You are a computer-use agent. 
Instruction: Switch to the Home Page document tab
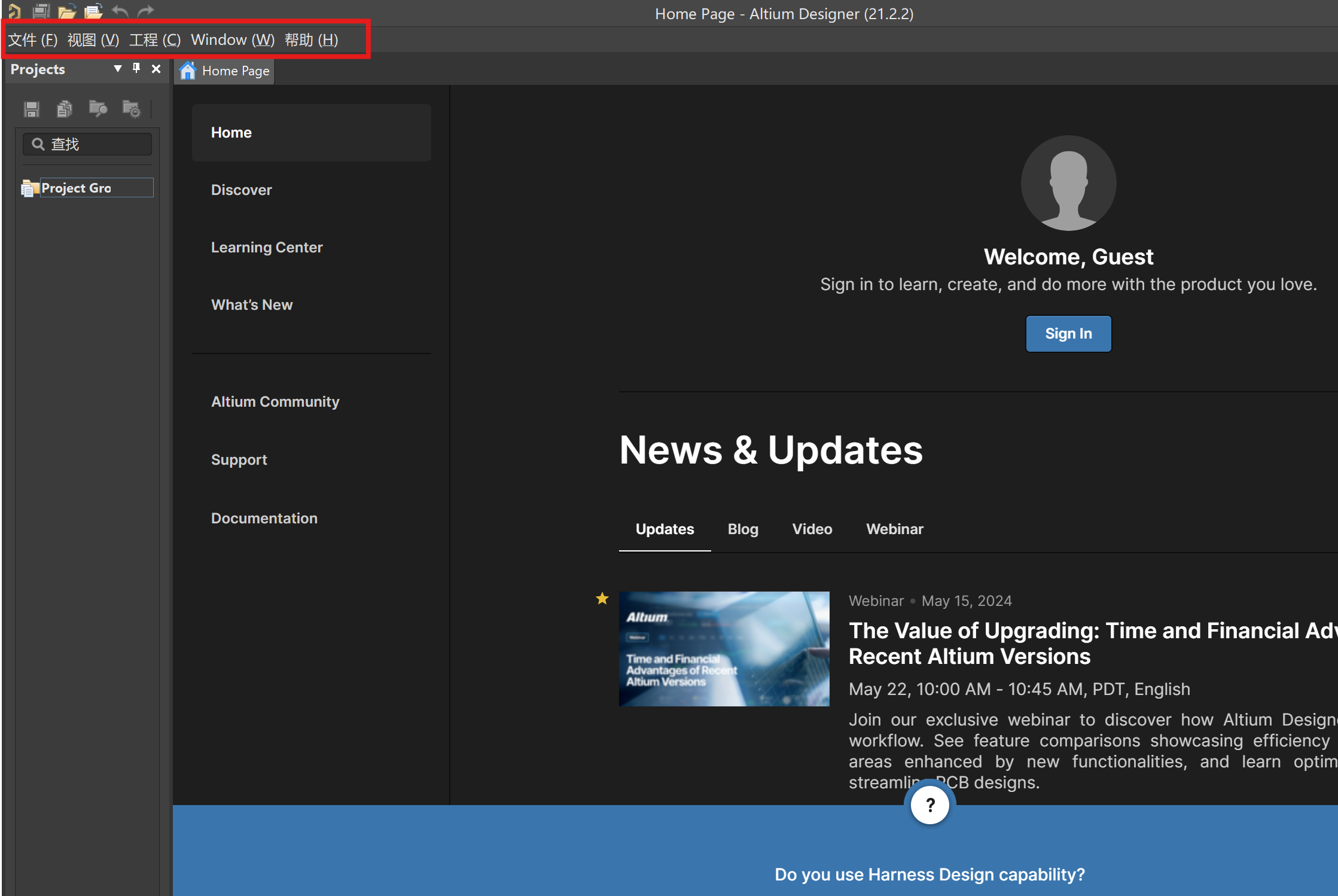225,71
